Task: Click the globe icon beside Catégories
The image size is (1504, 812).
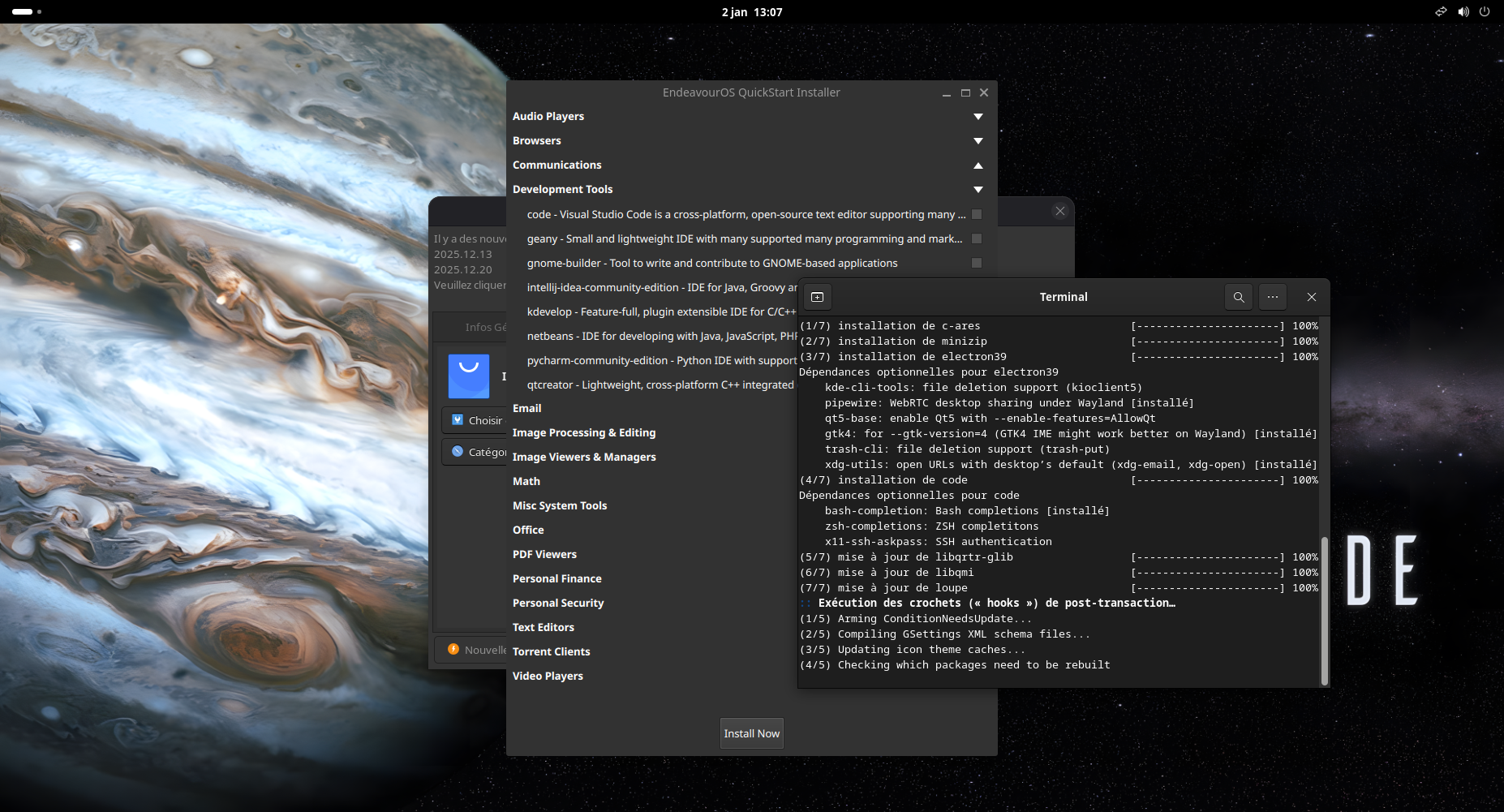Action: [x=457, y=452]
